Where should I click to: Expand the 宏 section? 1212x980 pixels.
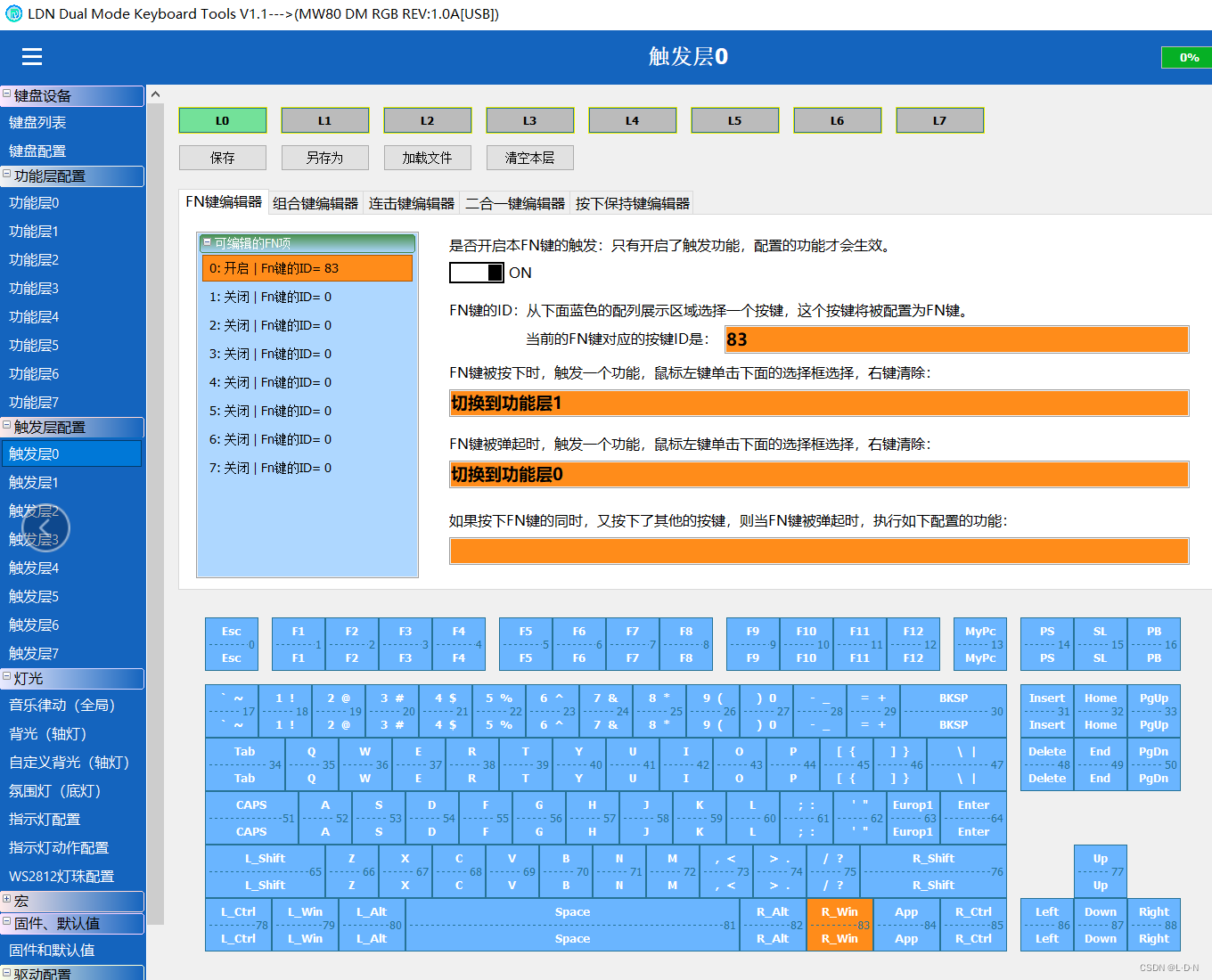tap(7, 900)
